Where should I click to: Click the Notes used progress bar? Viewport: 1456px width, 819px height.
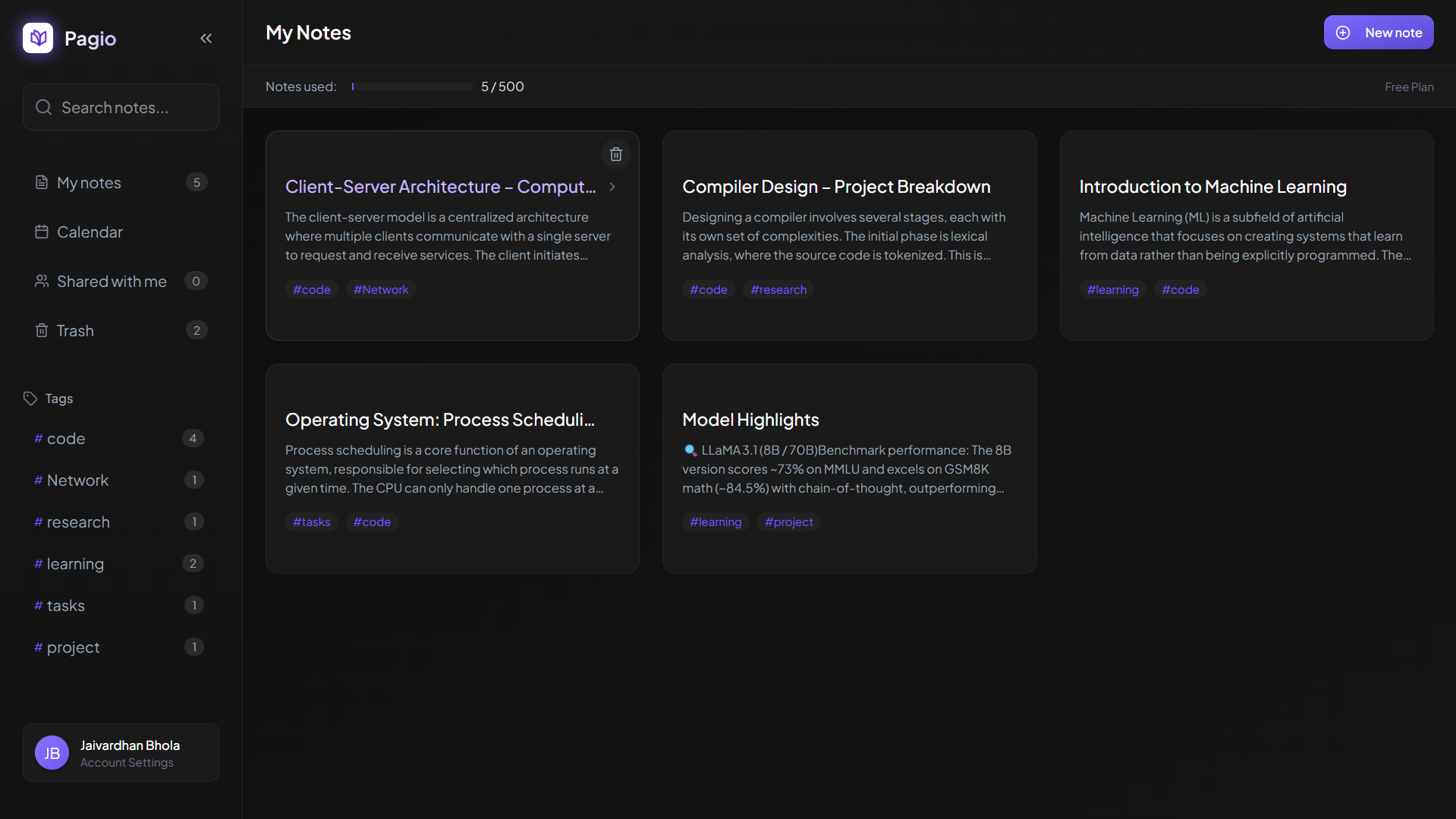[x=412, y=87]
